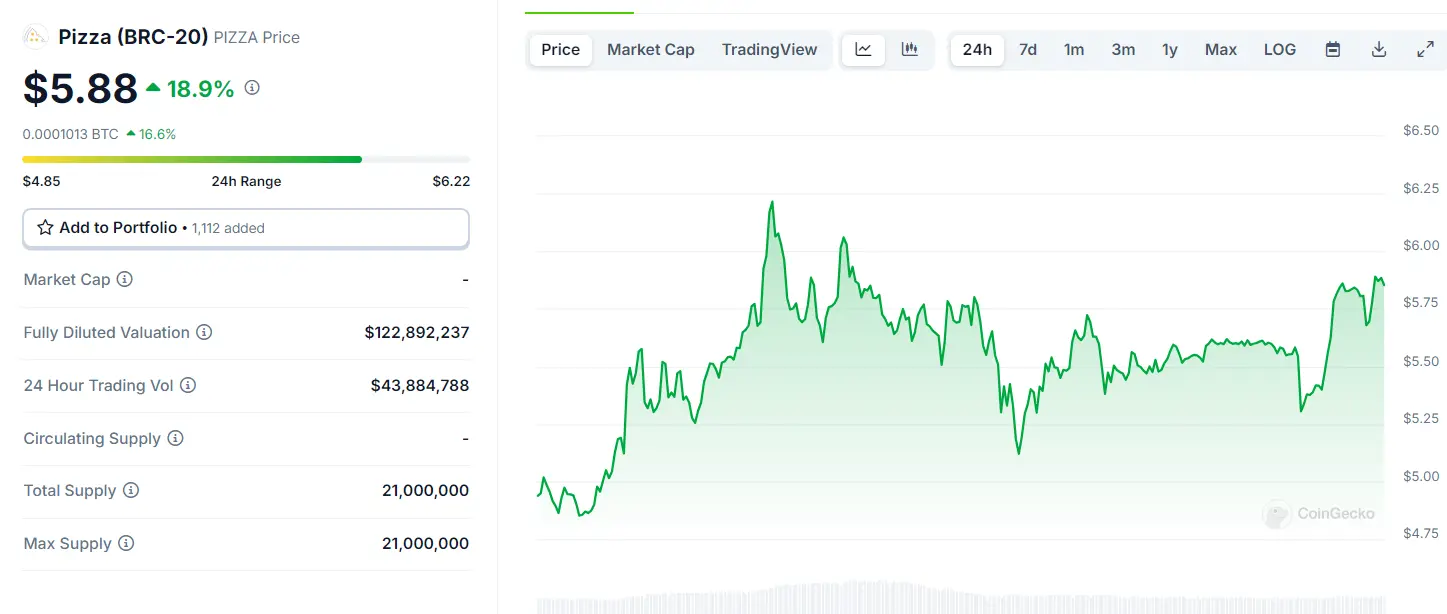This screenshot has width=1447, height=614.
Task: Click Add to Portfolio button
Action: point(246,228)
